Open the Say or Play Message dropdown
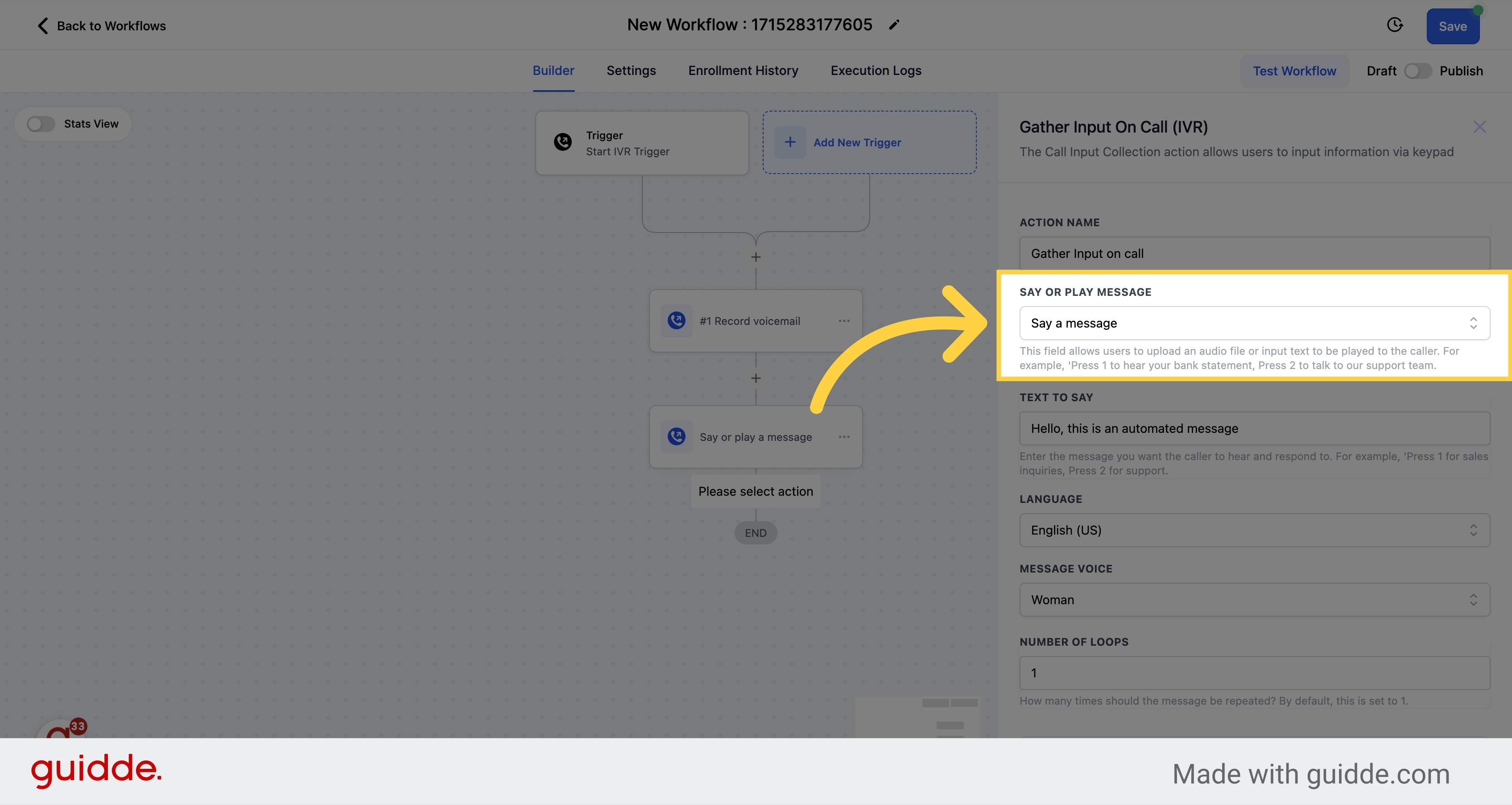1512x805 pixels. pos(1254,323)
